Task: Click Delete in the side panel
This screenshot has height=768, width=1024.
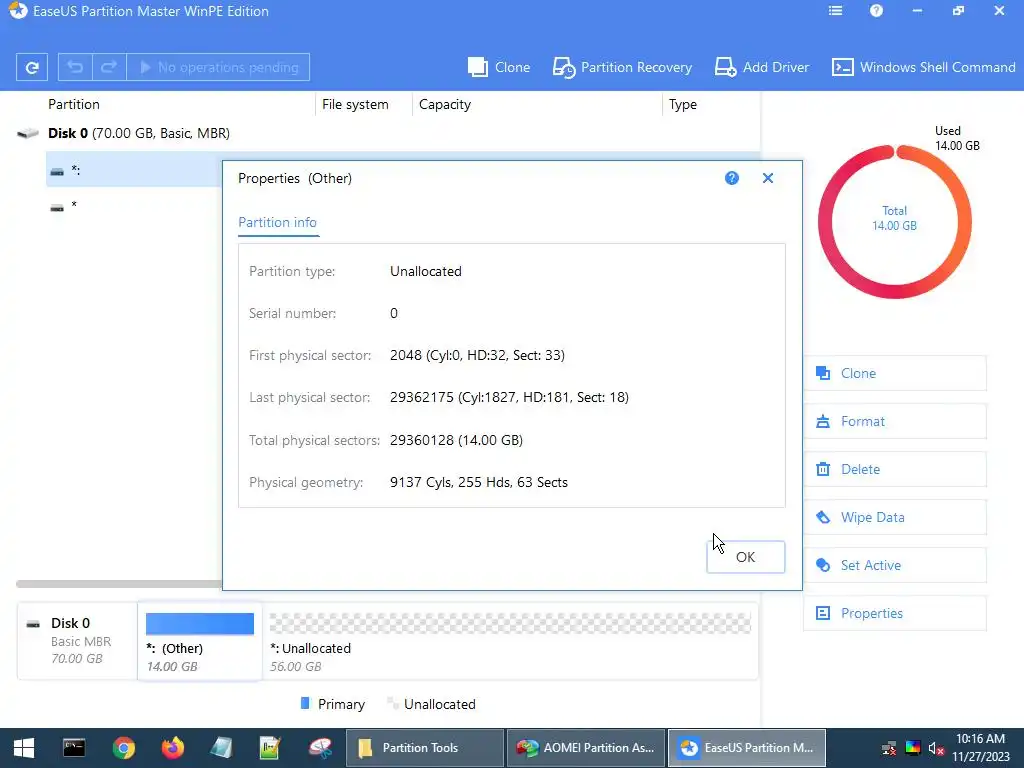Action: click(x=895, y=470)
